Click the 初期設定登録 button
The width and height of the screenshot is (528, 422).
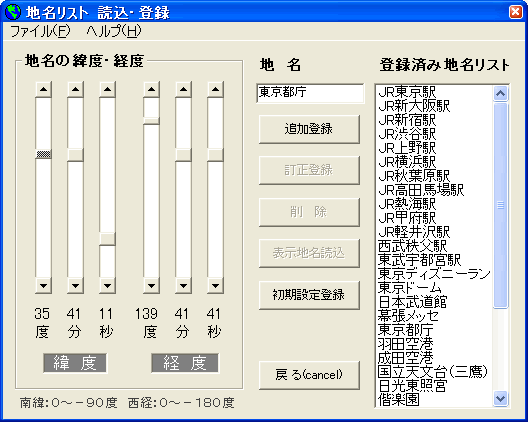(309, 295)
